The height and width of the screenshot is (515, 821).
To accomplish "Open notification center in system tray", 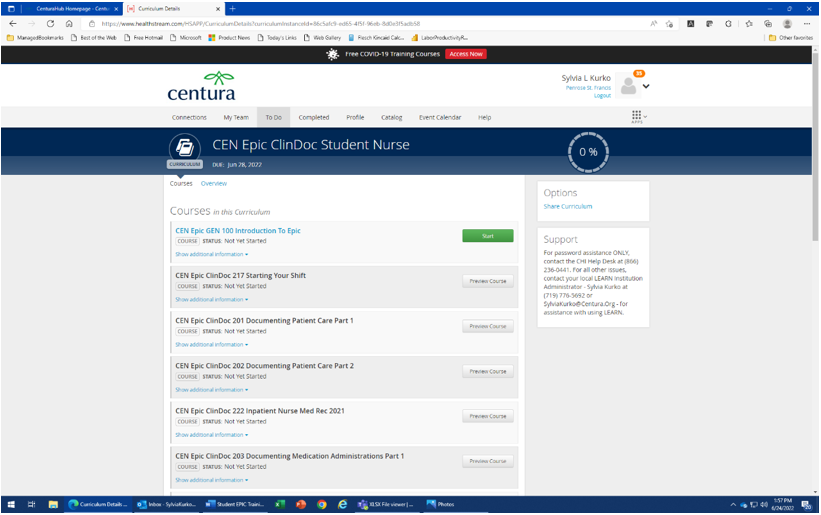I will 806,505.
